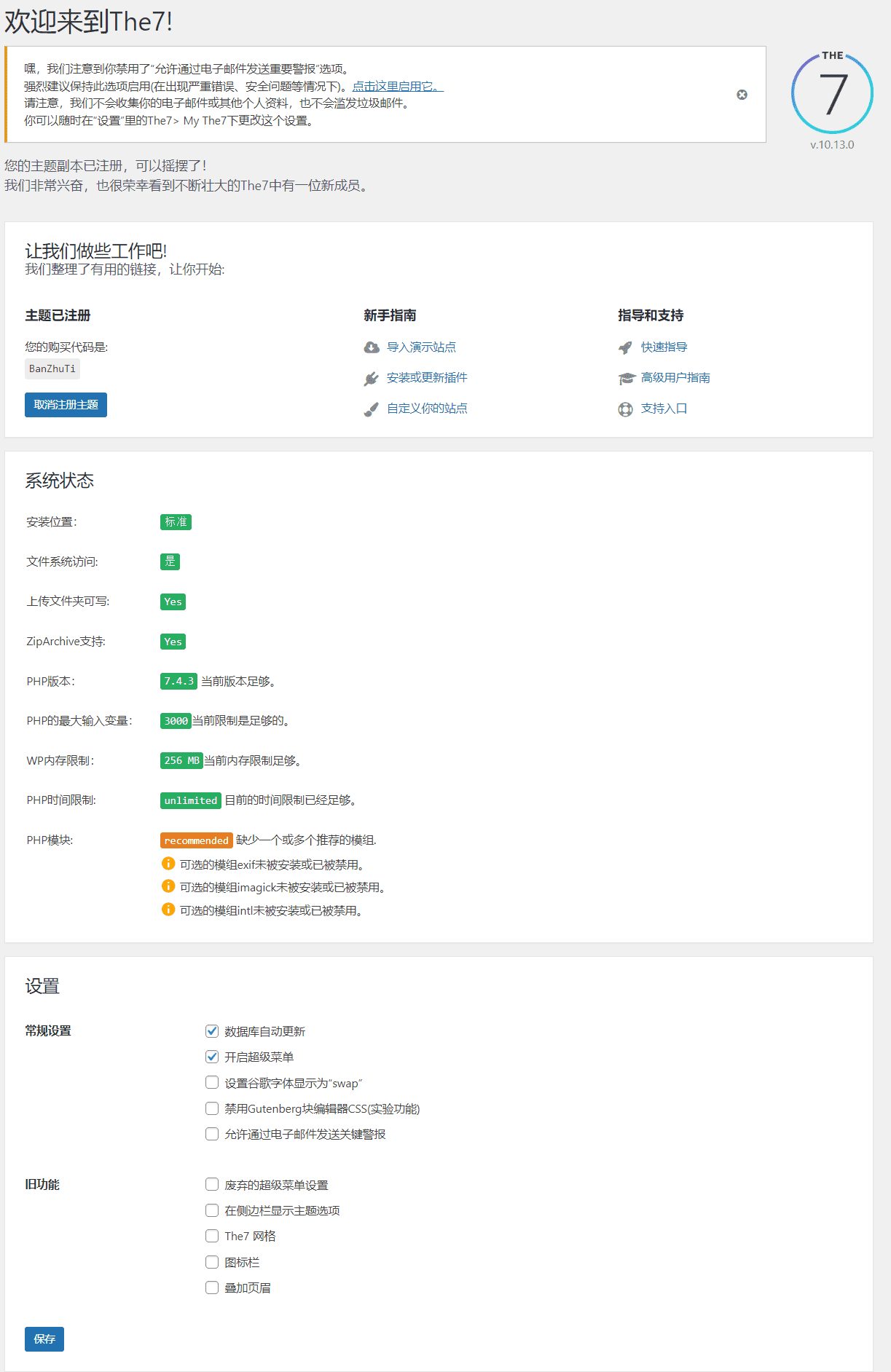Screen dimensions: 891x1372
Task: Click the BanZhuTi purchase code
Action: [52, 368]
